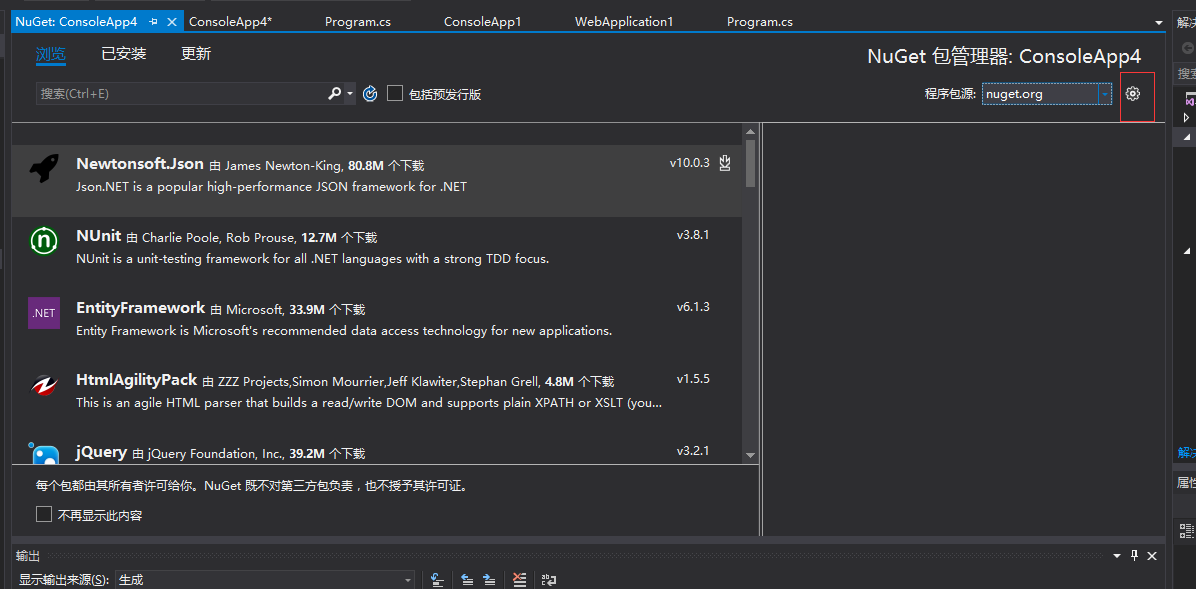1196x589 pixels.
Task: Select the NUnit package title
Action: pyautogui.click(x=99, y=236)
